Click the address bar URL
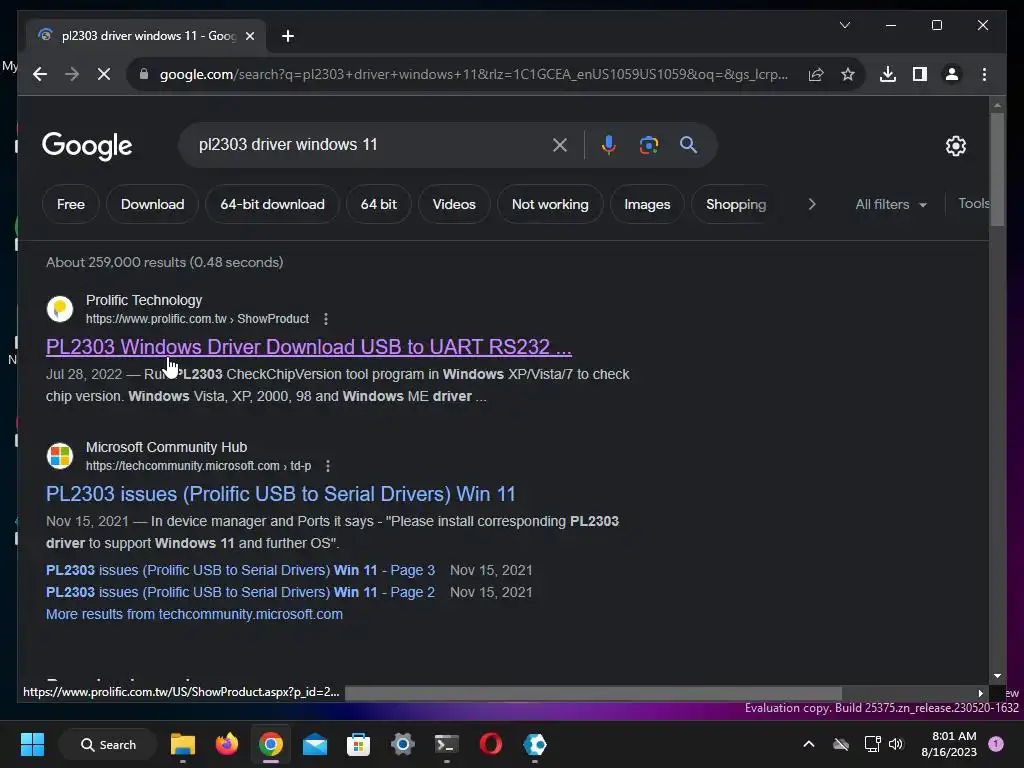 pos(473,74)
